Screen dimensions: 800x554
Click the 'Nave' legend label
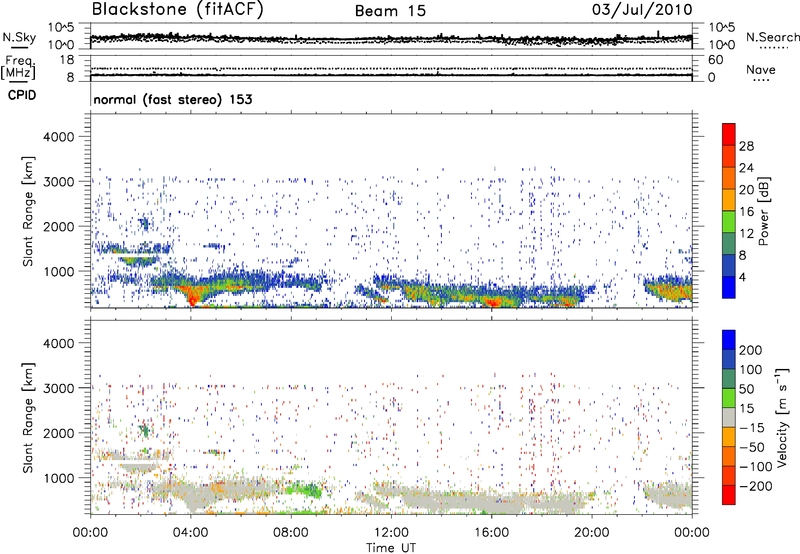(760, 70)
